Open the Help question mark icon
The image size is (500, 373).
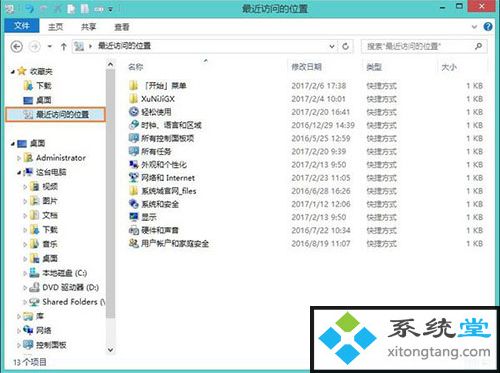point(488,27)
